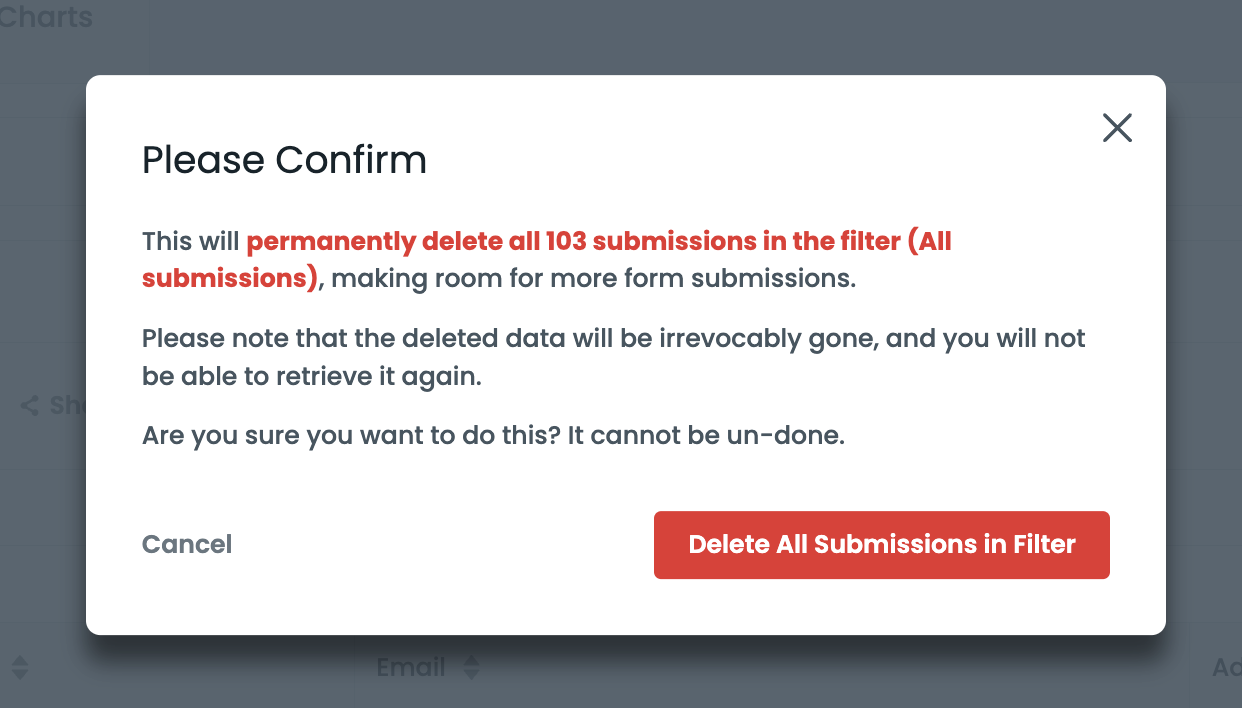Click the Please Confirm dialog heading
Image resolution: width=1242 pixels, height=708 pixels.
click(284, 160)
